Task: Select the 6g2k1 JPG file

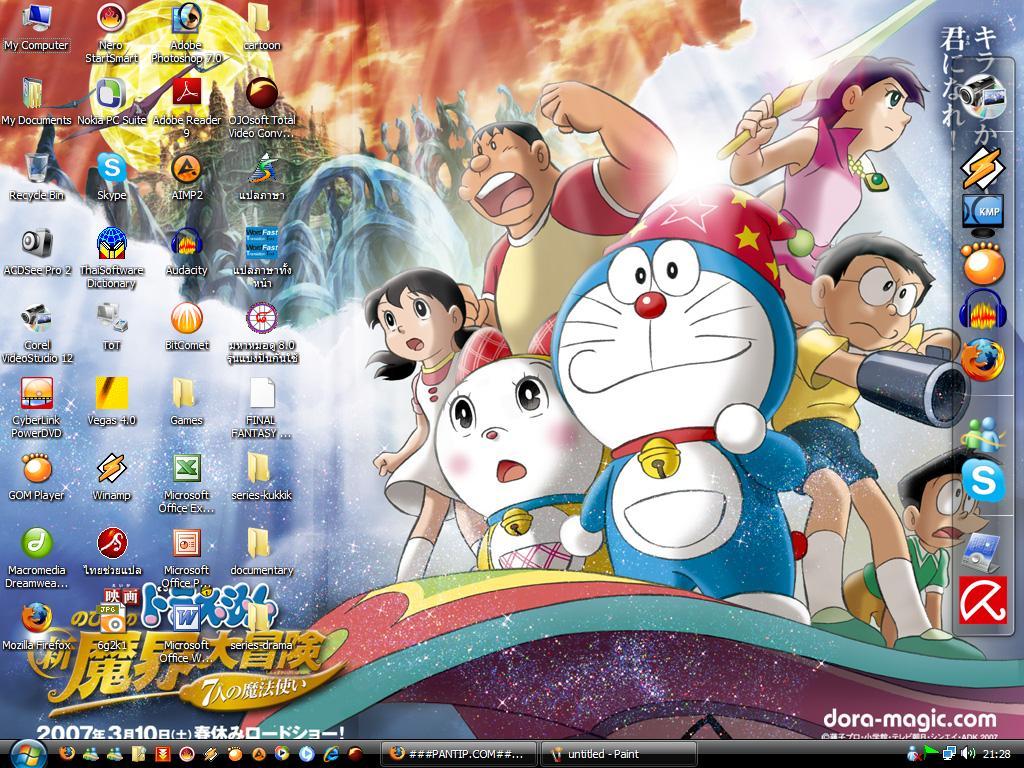Action: [112, 628]
